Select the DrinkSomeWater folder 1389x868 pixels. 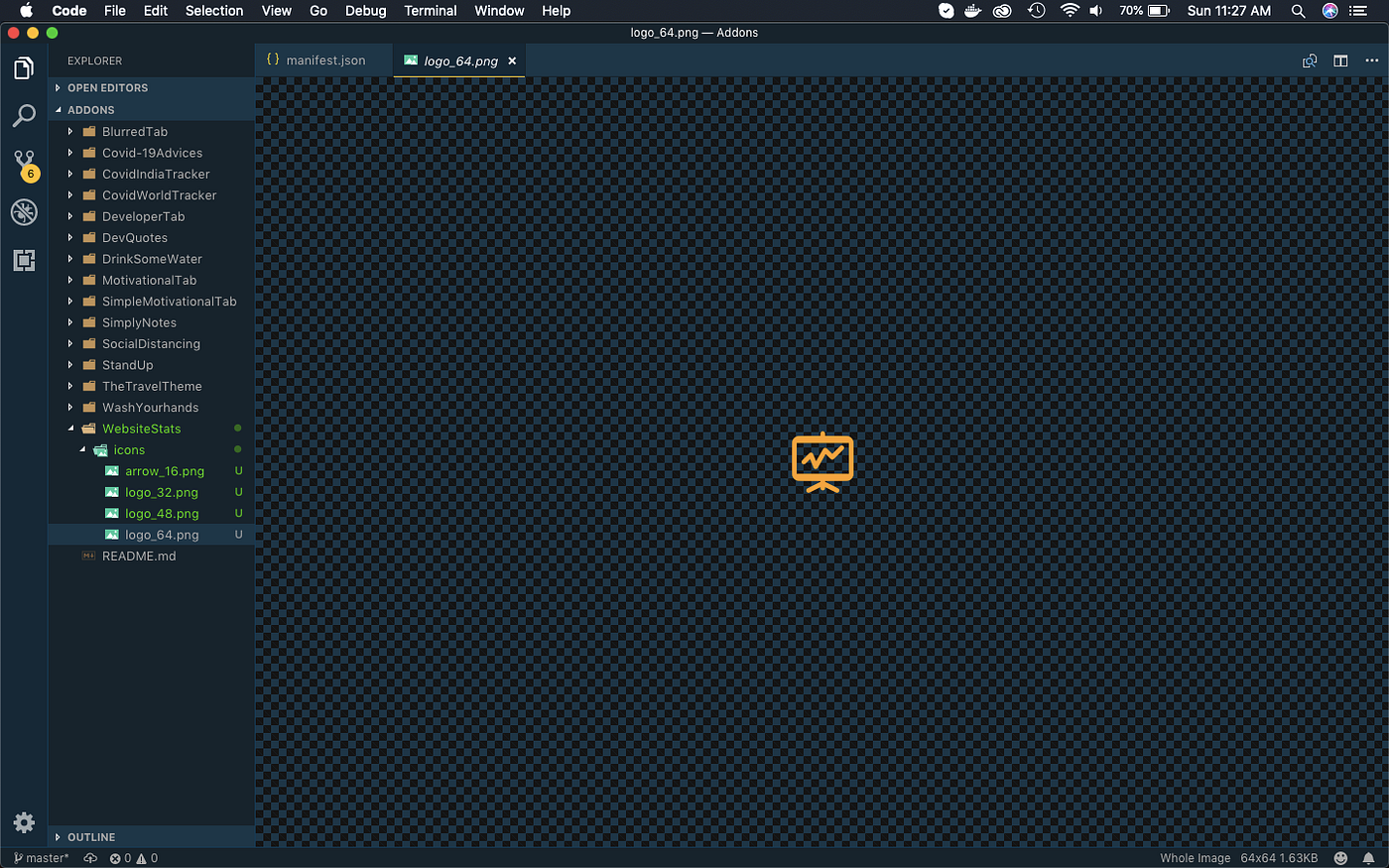coord(152,259)
